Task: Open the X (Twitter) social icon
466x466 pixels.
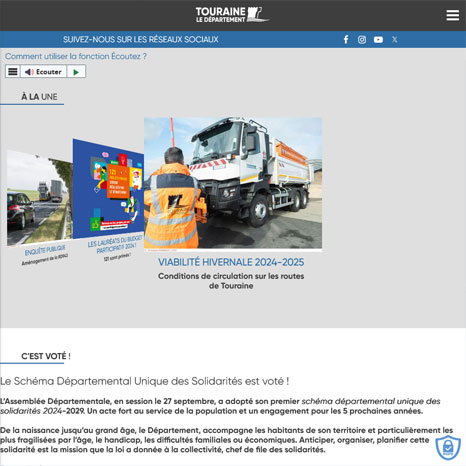Action: [x=395, y=40]
